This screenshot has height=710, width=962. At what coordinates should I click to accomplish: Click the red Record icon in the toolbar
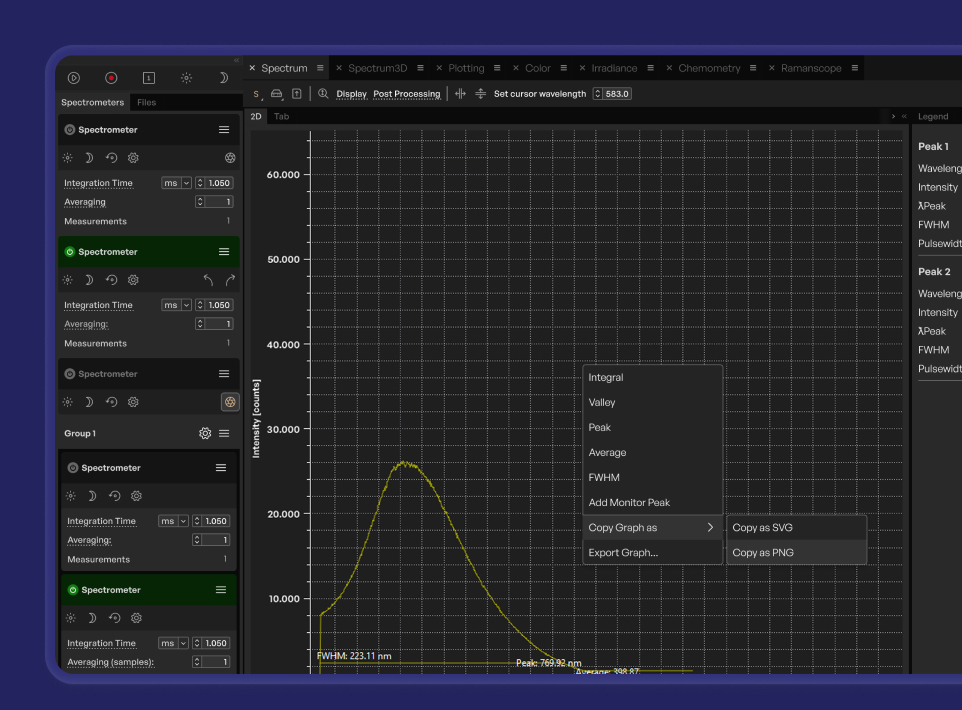point(111,76)
